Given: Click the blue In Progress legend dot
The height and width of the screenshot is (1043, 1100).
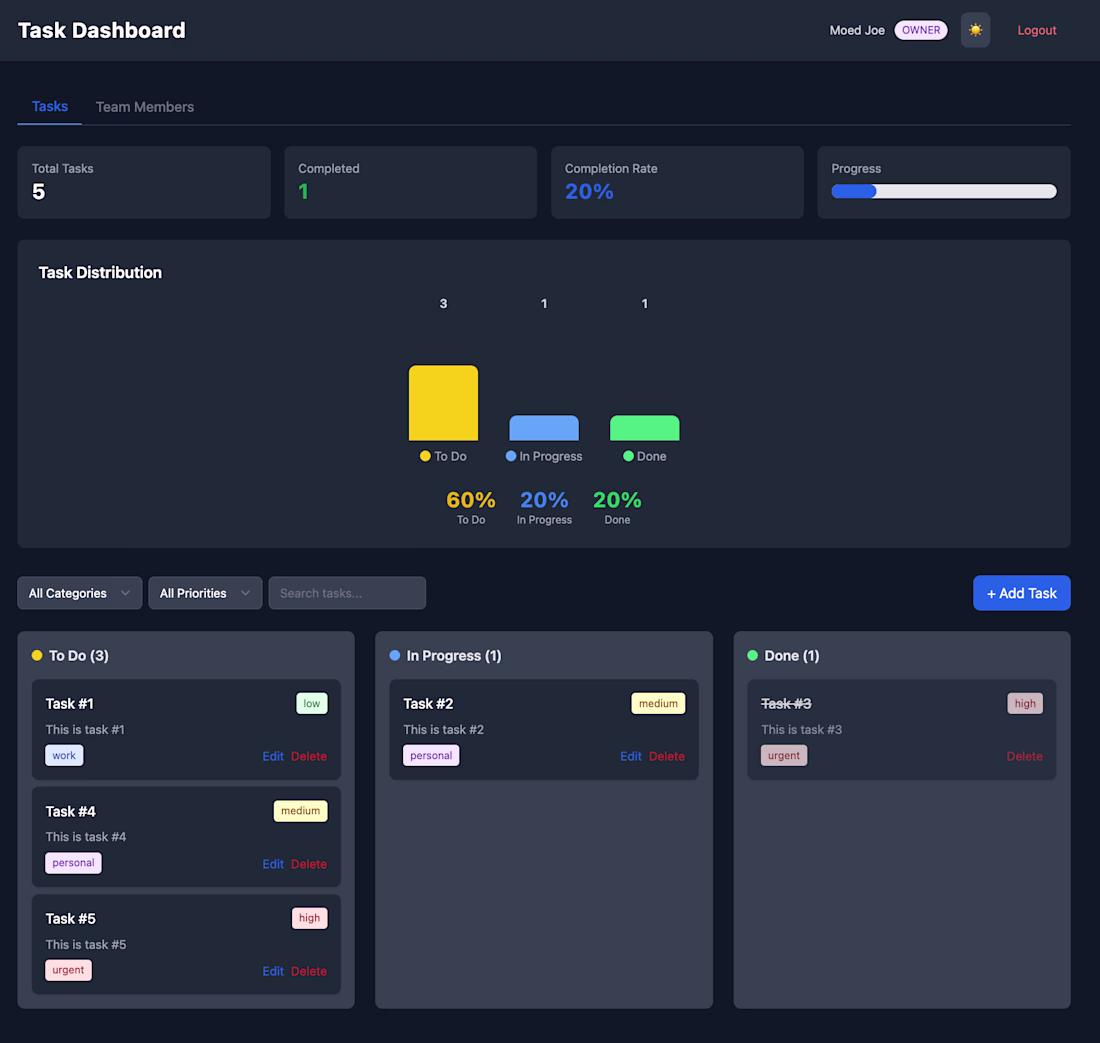Looking at the screenshot, I should [511, 456].
